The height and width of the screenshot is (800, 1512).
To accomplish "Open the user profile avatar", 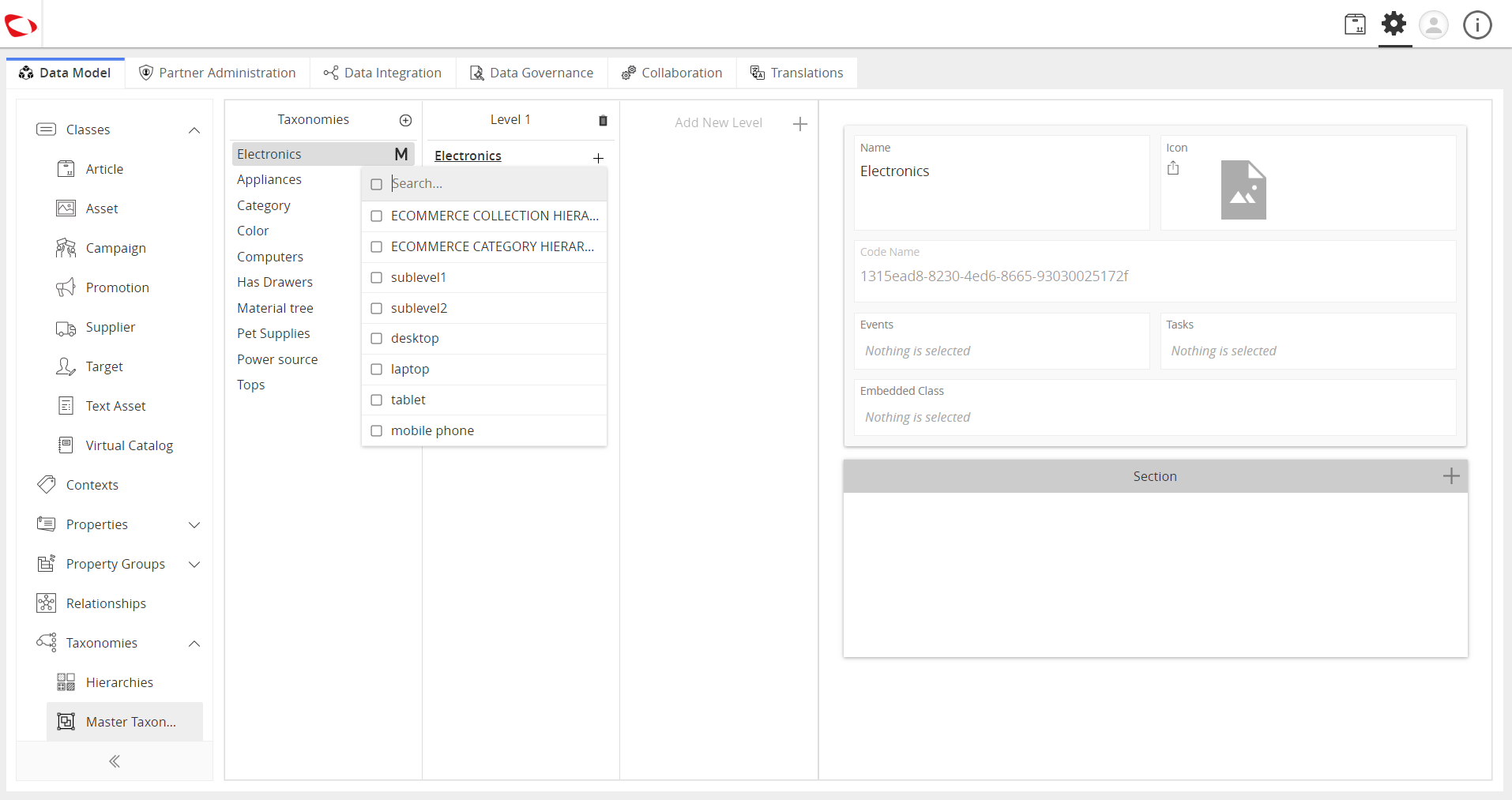I will click(1434, 24).
